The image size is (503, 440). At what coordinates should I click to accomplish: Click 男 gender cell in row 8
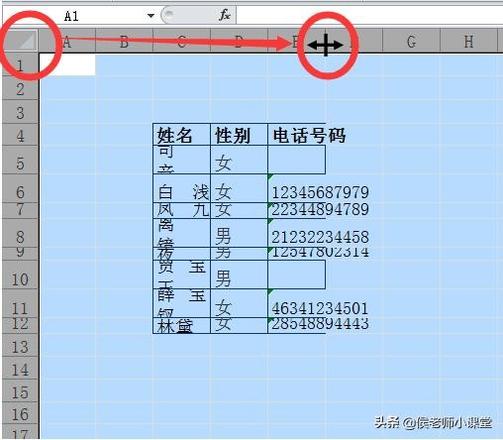coord(239,233)
